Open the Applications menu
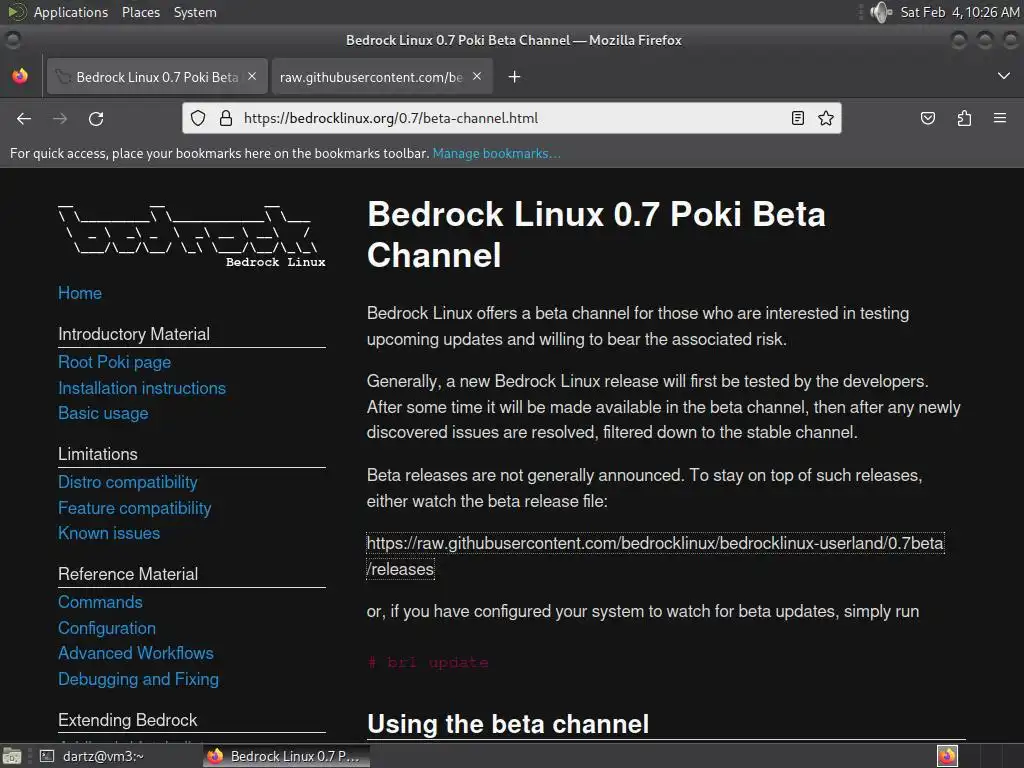Viewport: 1024px width, 768px height. (71, 12)
